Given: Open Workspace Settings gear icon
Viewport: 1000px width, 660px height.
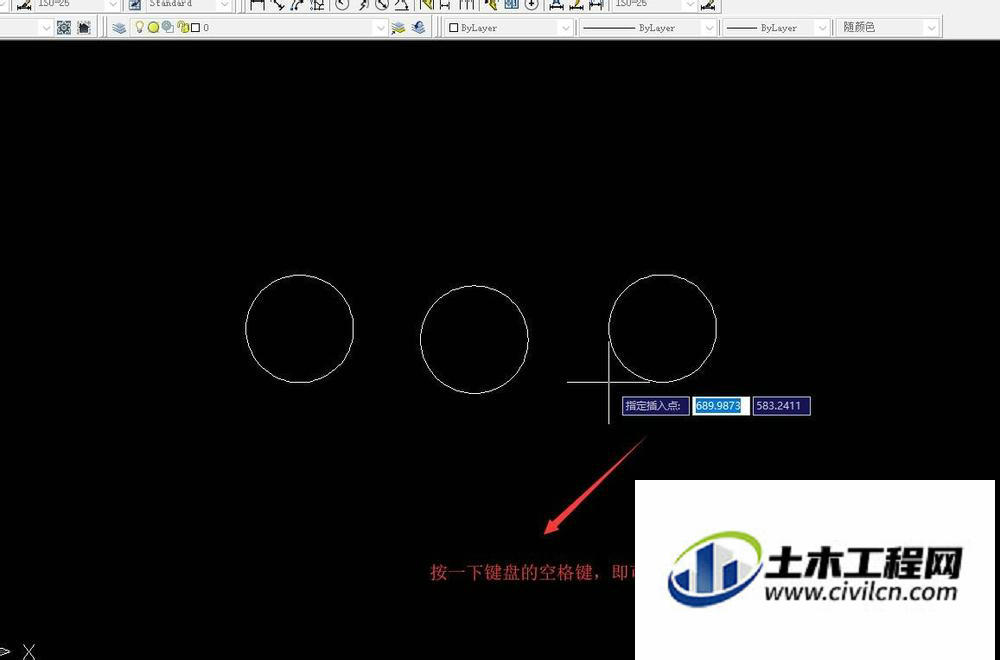Looking at the screenshot, I should click(64, 27).
